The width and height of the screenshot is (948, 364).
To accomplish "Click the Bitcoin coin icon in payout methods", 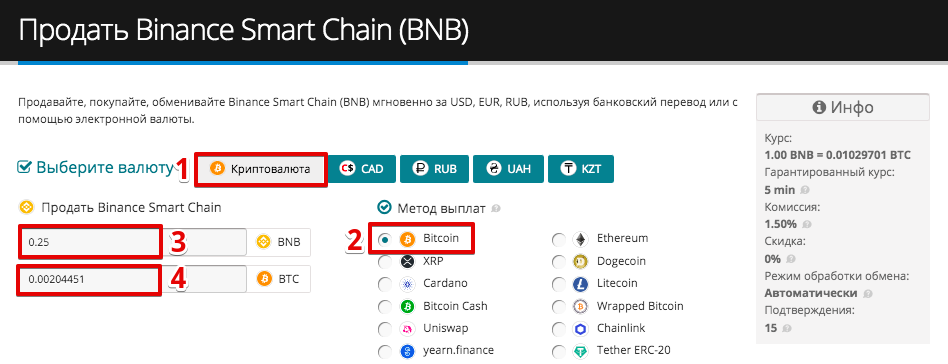I will tap(407, 239).
